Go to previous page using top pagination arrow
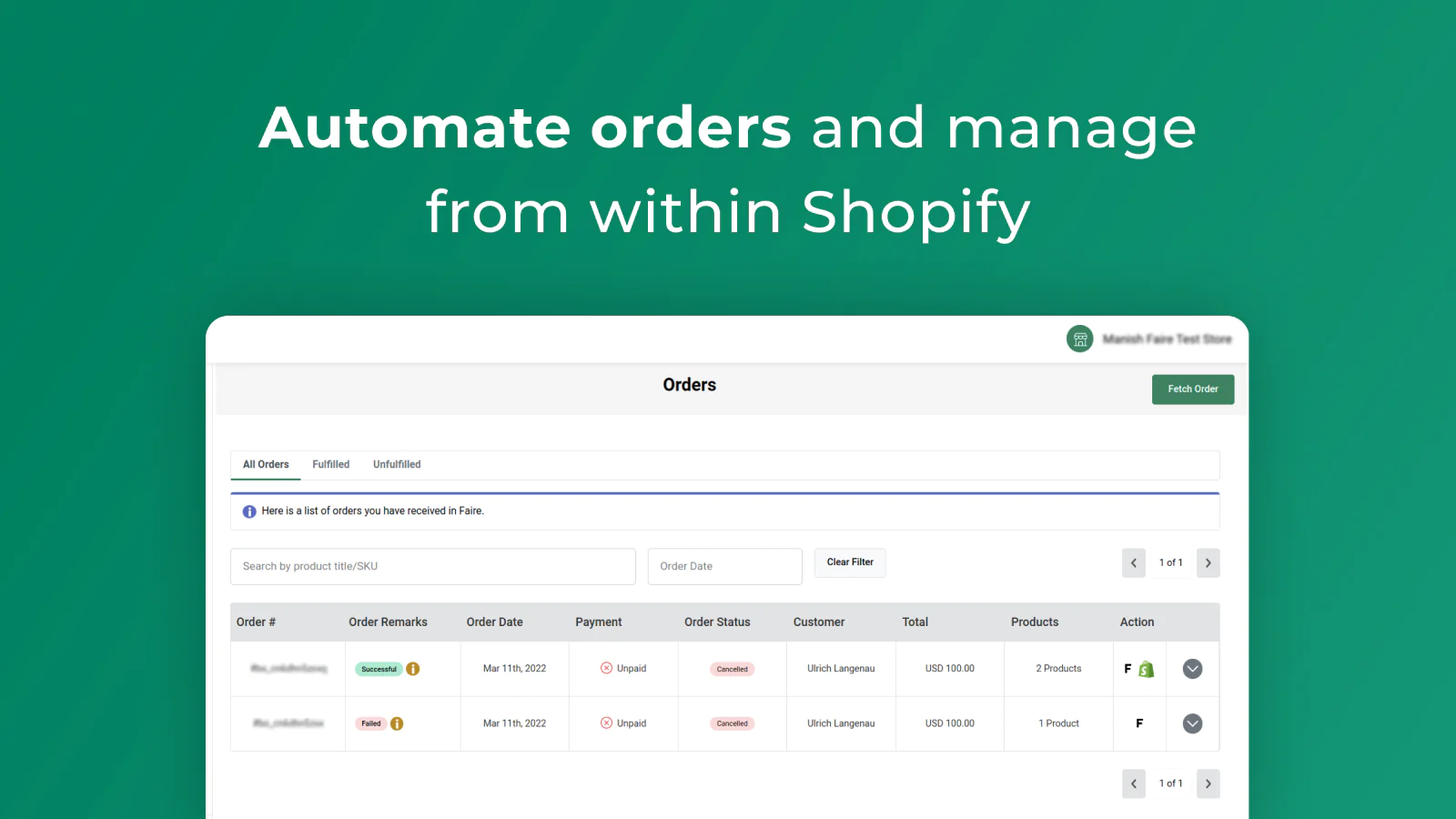Image resolution: width=1456 pixels, height=819 pixels. pos(1134,563)
